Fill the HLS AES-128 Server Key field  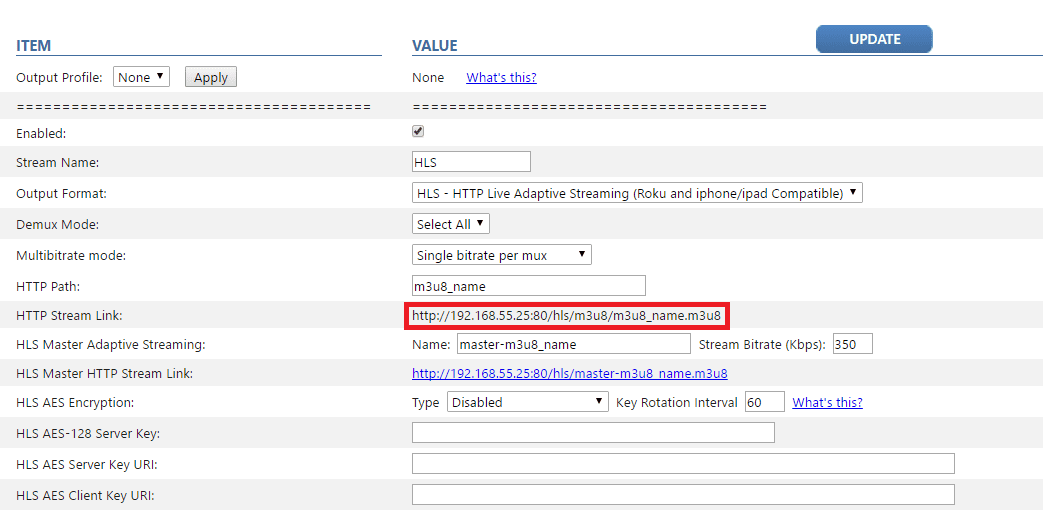click(x=593, y=432)
